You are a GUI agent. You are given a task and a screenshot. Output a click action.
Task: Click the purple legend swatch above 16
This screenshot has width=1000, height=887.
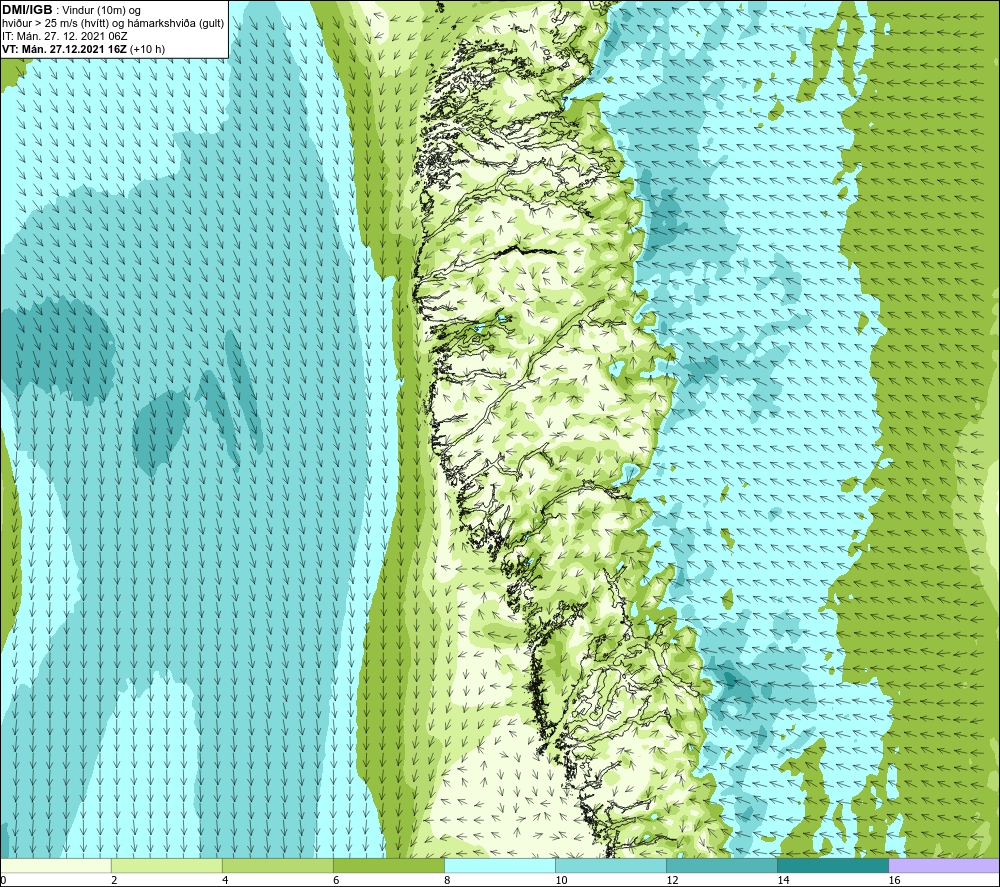[944, 866]
